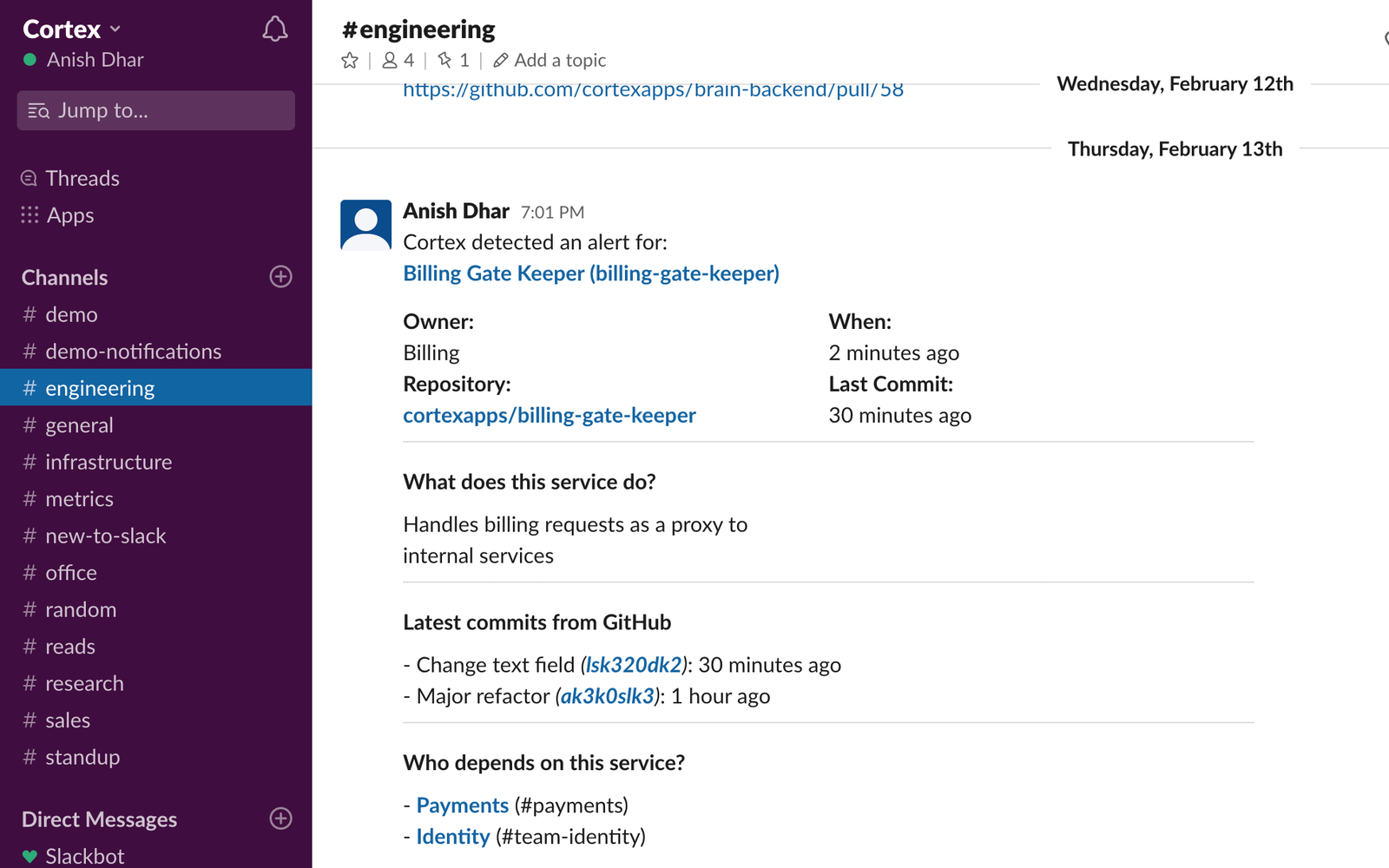Open Threads view
This screenshot has width=1389, height=868.
[82, 178]
